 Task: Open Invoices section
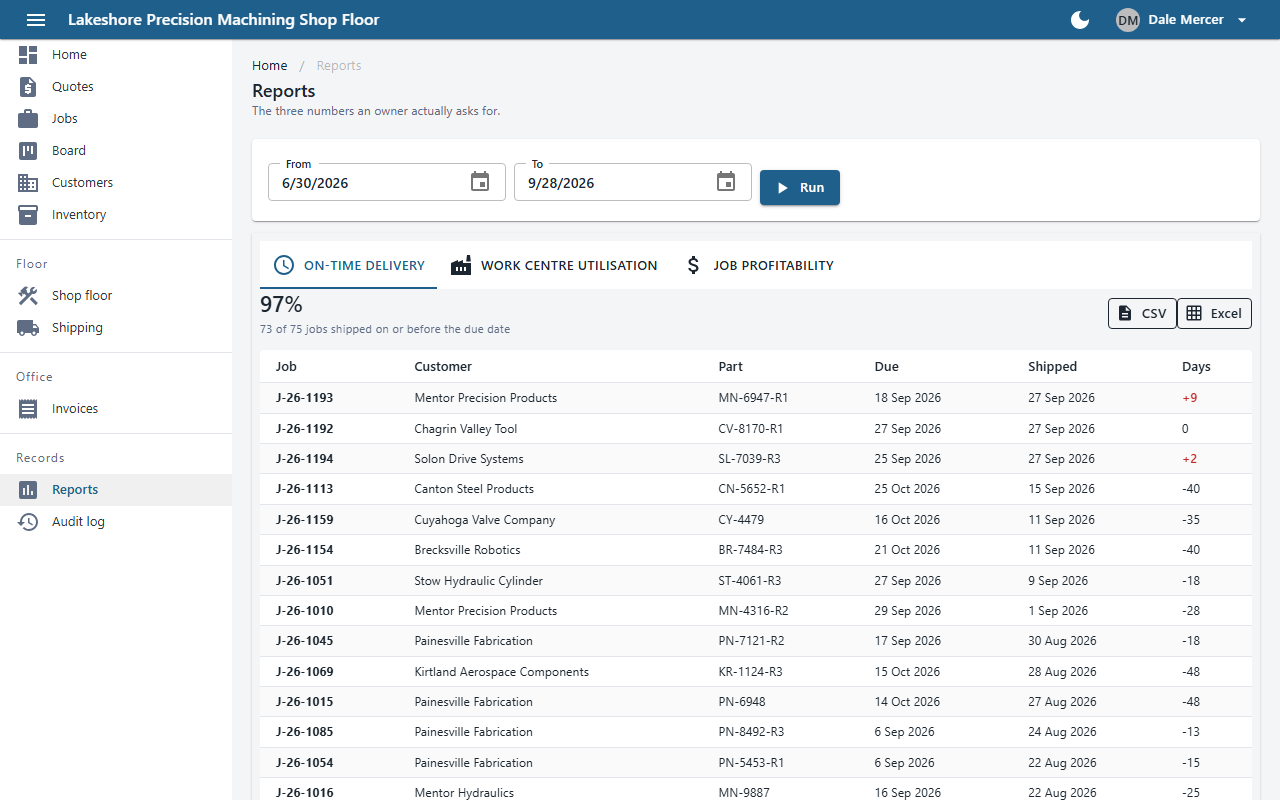[116, 409]
